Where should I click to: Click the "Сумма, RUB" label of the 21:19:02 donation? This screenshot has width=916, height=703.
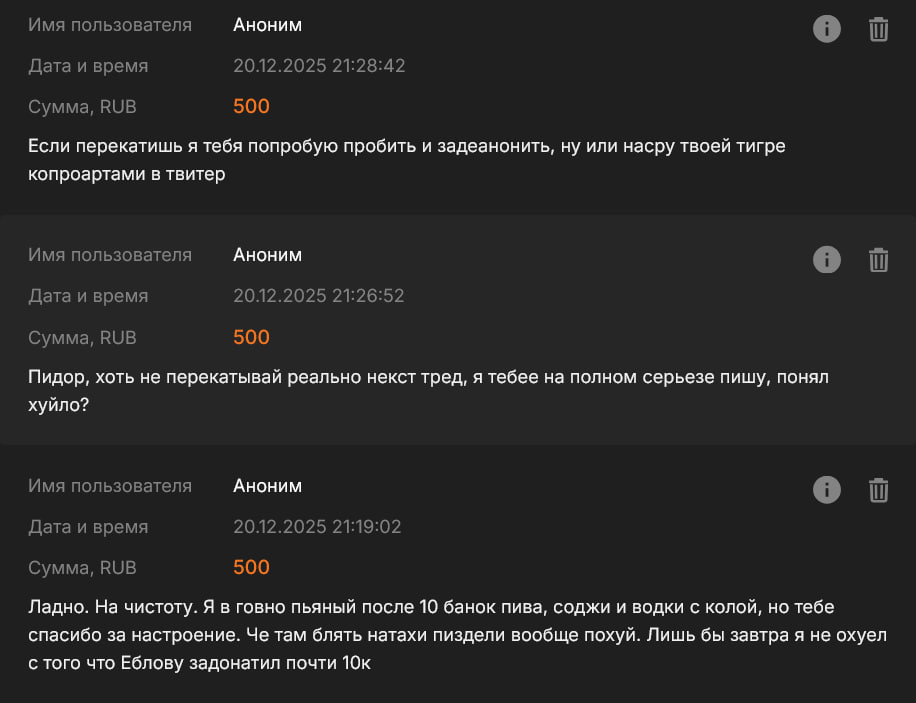point(82,568)
